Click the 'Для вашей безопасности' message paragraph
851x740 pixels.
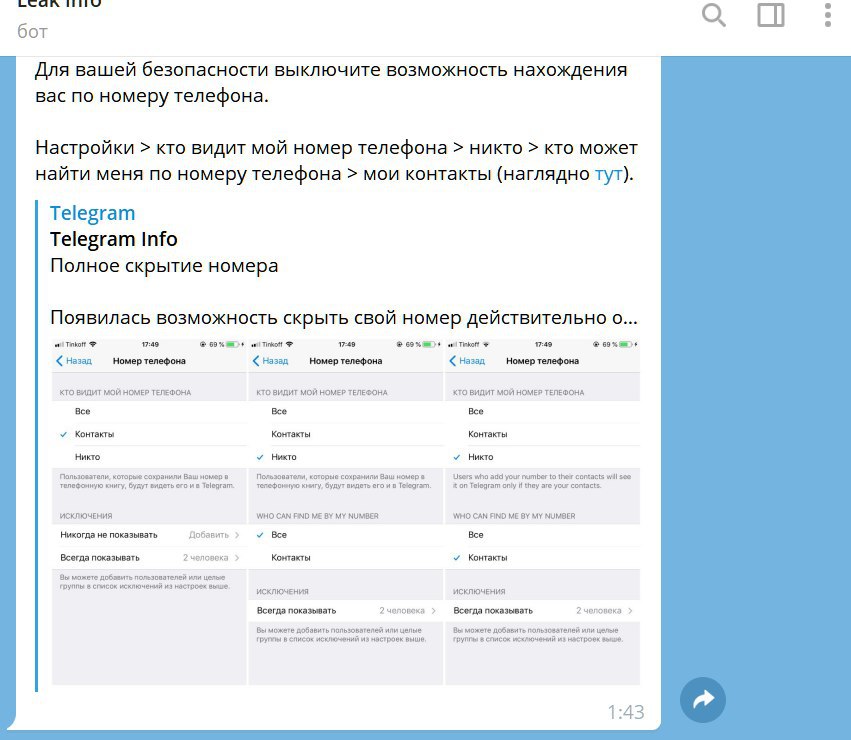[x=331, y=83]
